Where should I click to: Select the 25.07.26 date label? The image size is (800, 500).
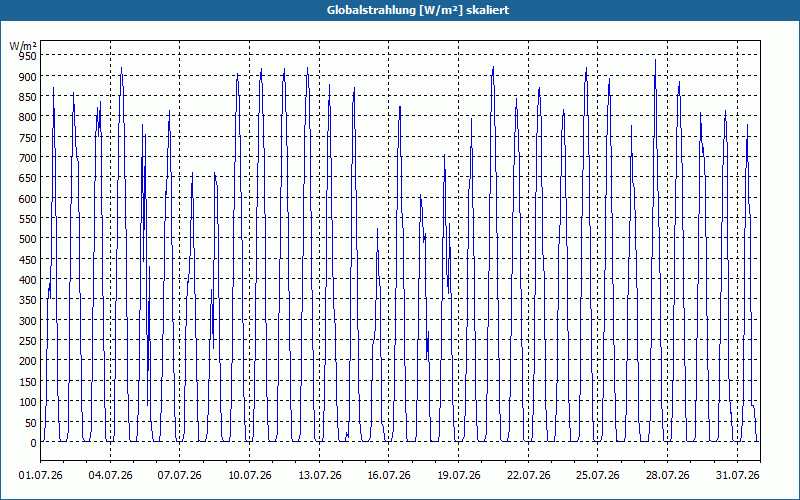point(597,475)
